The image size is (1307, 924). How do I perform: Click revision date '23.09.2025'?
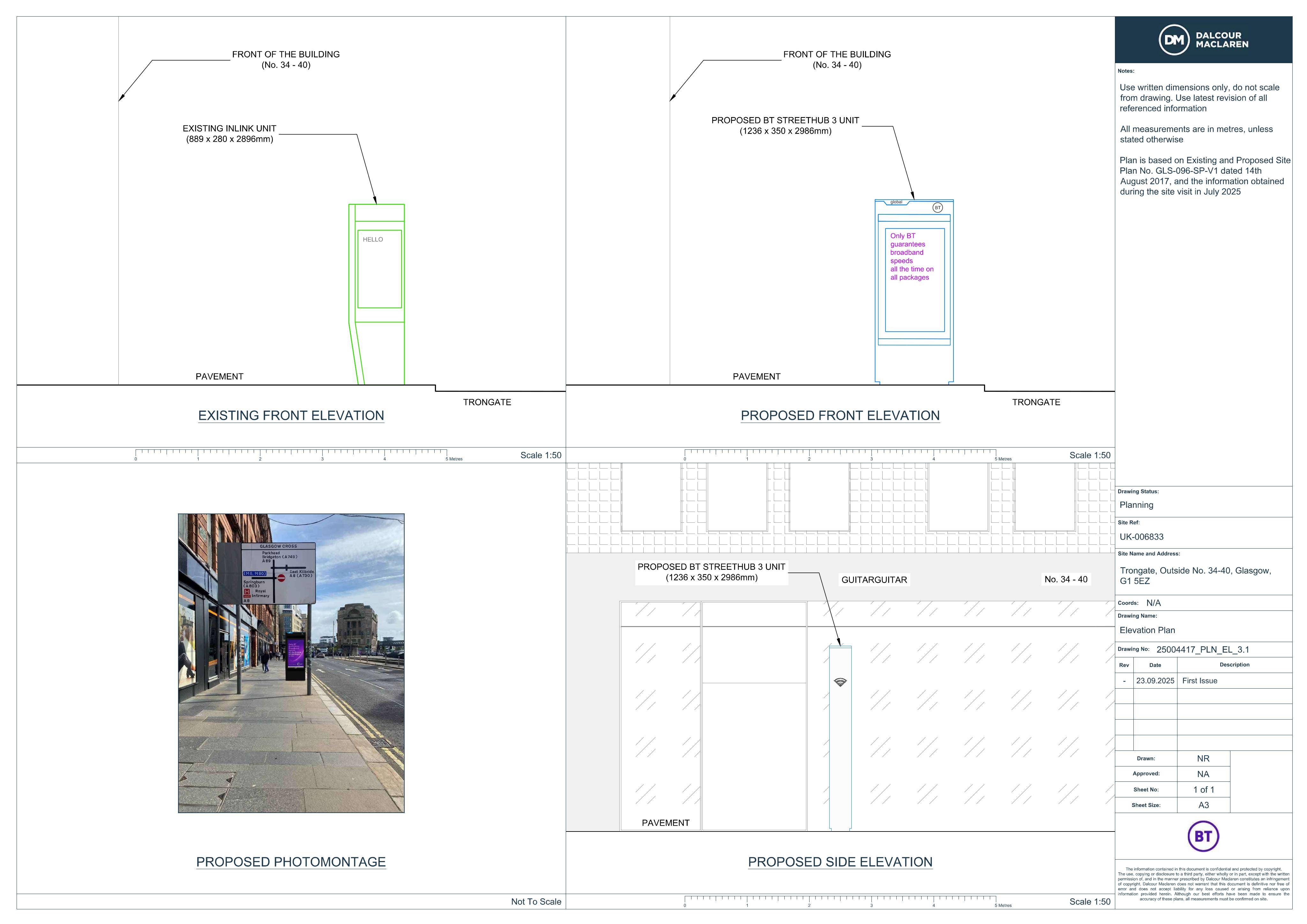tap(1155, 681)
